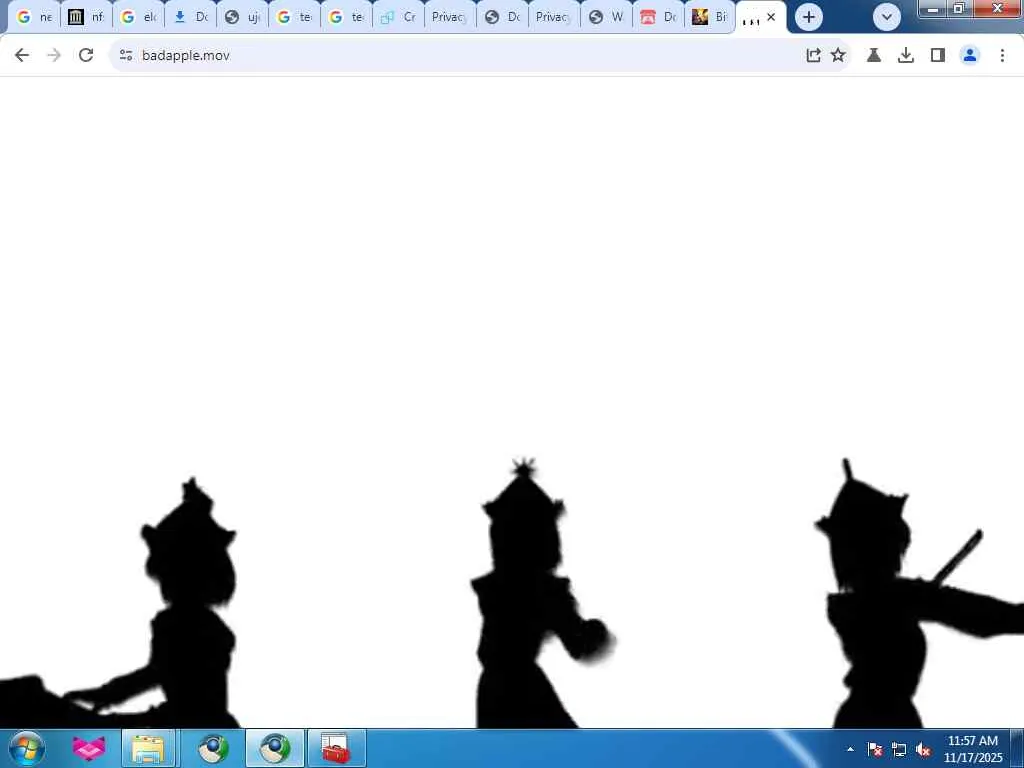Launch the pink fox taskbar app
1024x768 pixels.
89,748
